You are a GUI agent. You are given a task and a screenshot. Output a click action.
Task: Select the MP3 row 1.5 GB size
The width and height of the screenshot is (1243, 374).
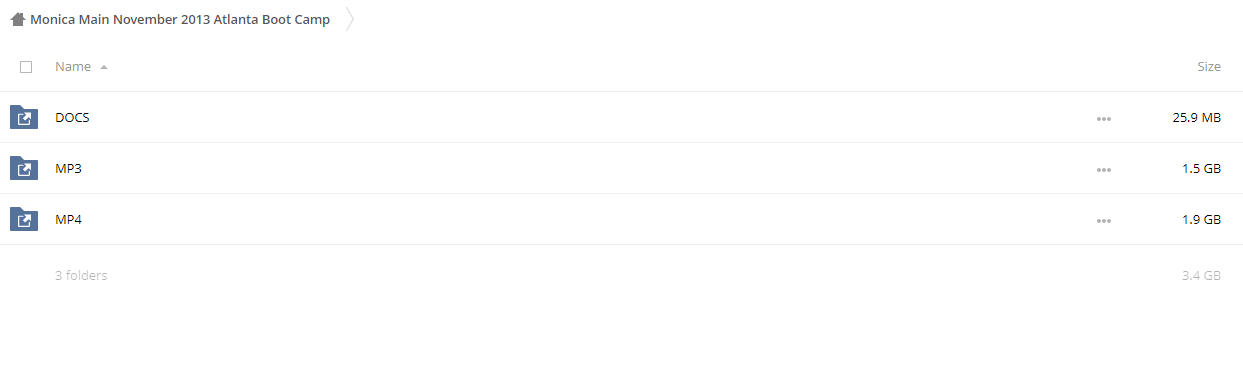point(1201,168)
